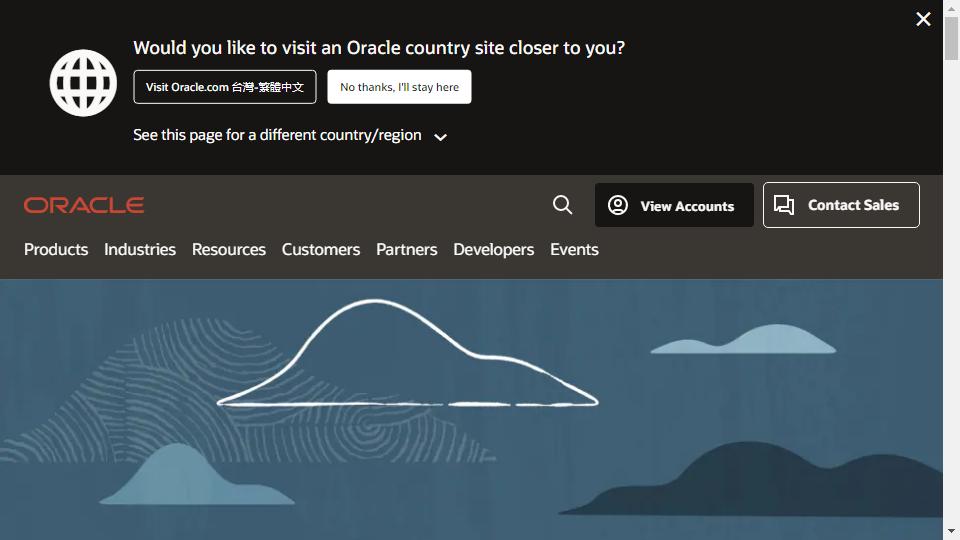Close the country site banner
The image size is (960, 540).
click(923, 19)
